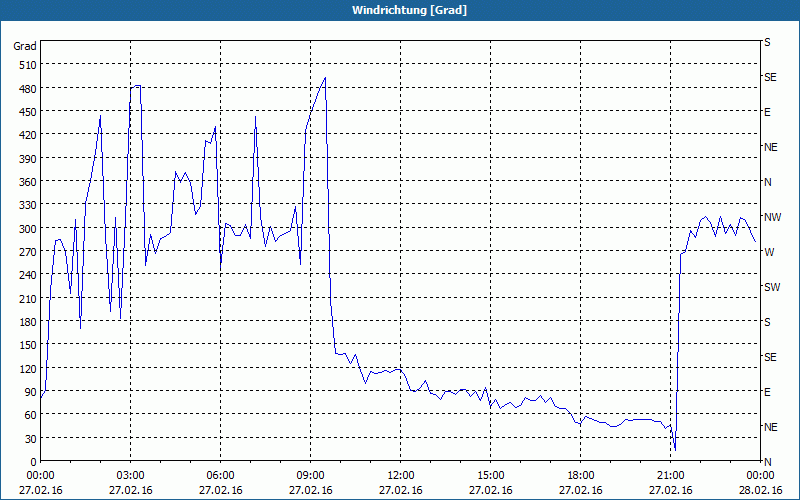This screenshot has width=800, height=500.
Task: Click the Windrichtung [Grad] chart title
Action: (409, 10)
